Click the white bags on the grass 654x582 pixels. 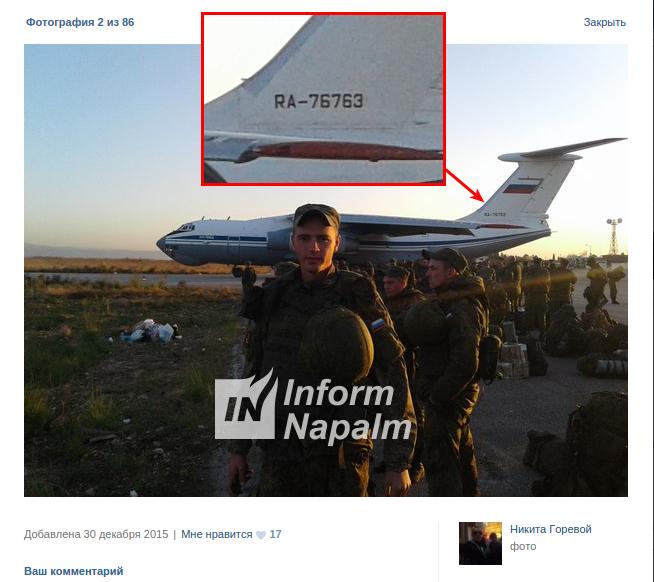149,331
